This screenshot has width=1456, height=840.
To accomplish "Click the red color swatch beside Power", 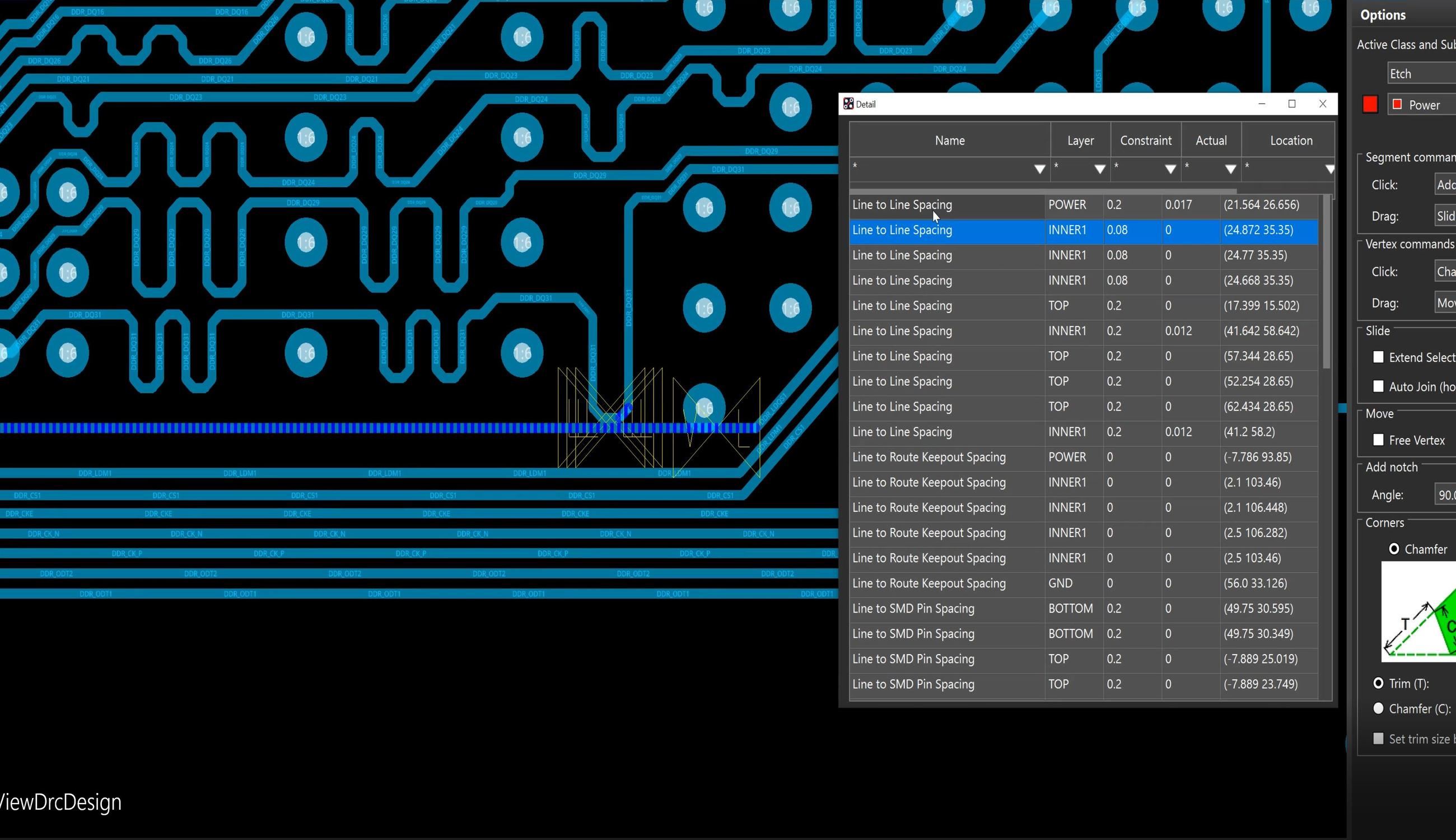I will click(x=1370, y=104).
